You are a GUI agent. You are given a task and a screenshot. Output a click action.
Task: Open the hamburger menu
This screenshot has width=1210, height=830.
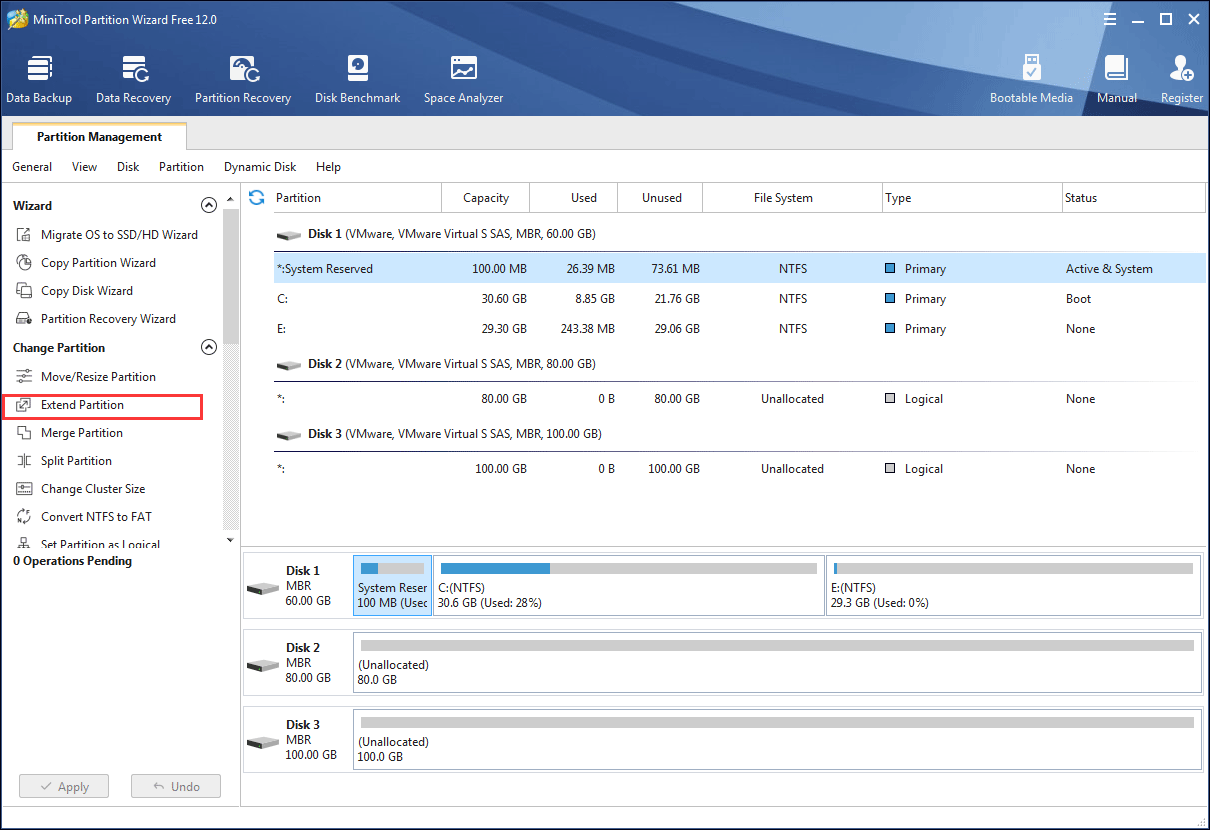pos(1110,18)
